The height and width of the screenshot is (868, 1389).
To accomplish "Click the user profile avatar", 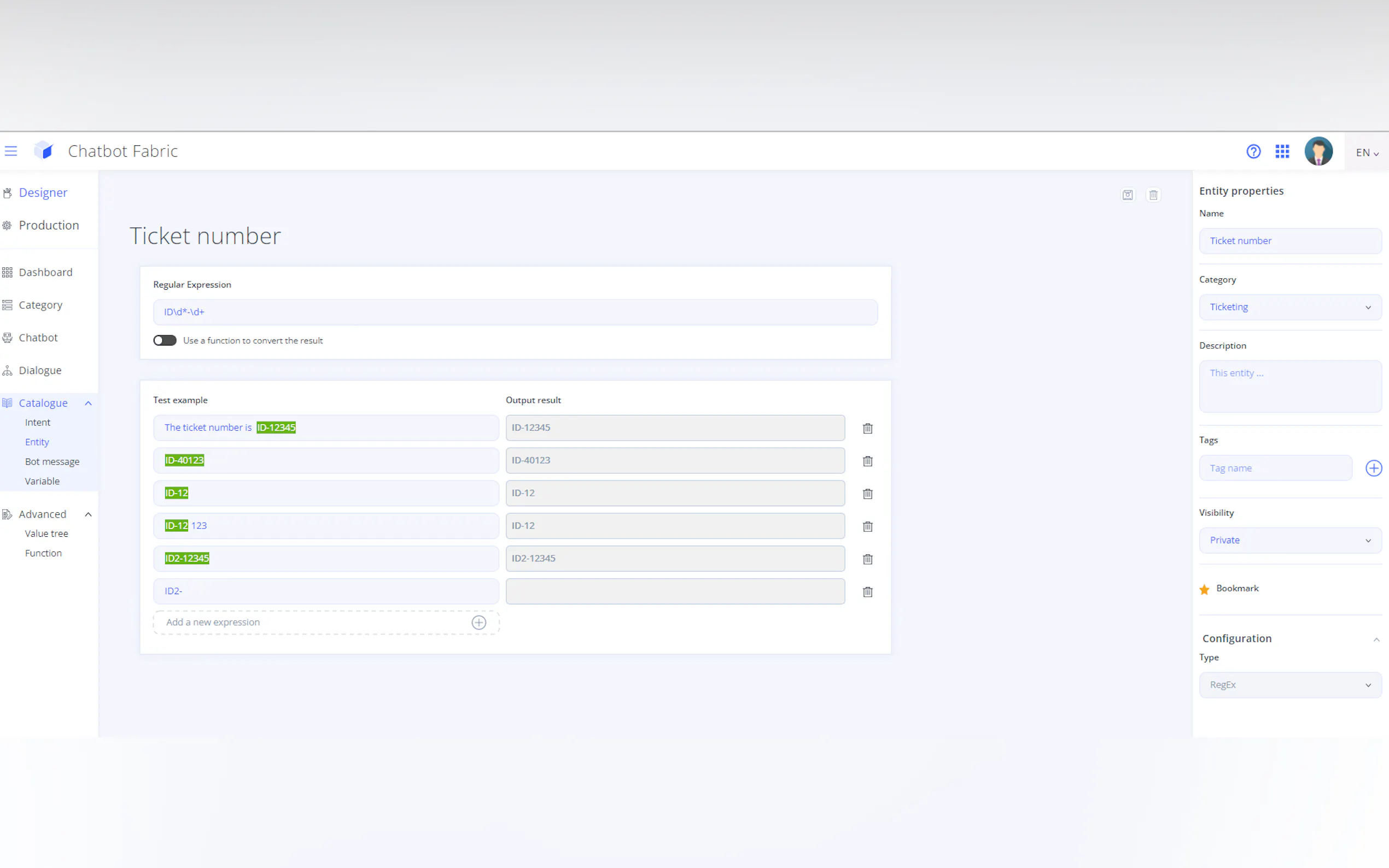I will (x=1318, y=151).
